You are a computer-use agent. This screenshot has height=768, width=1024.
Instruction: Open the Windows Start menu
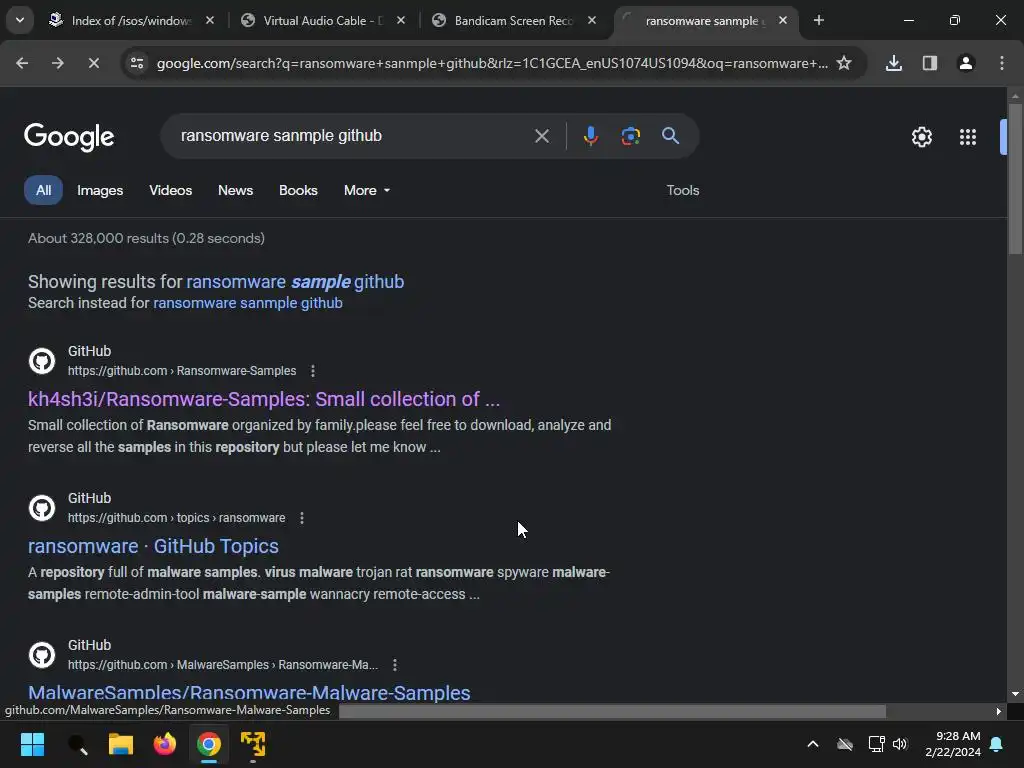click(x=32, y=744)
